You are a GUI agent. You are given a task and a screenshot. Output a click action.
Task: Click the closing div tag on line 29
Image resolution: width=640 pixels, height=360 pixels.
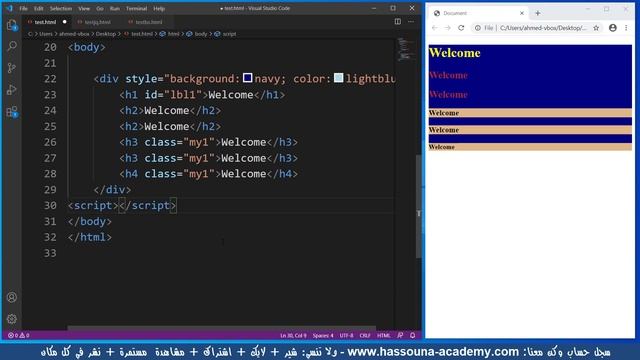pos(112,190)
